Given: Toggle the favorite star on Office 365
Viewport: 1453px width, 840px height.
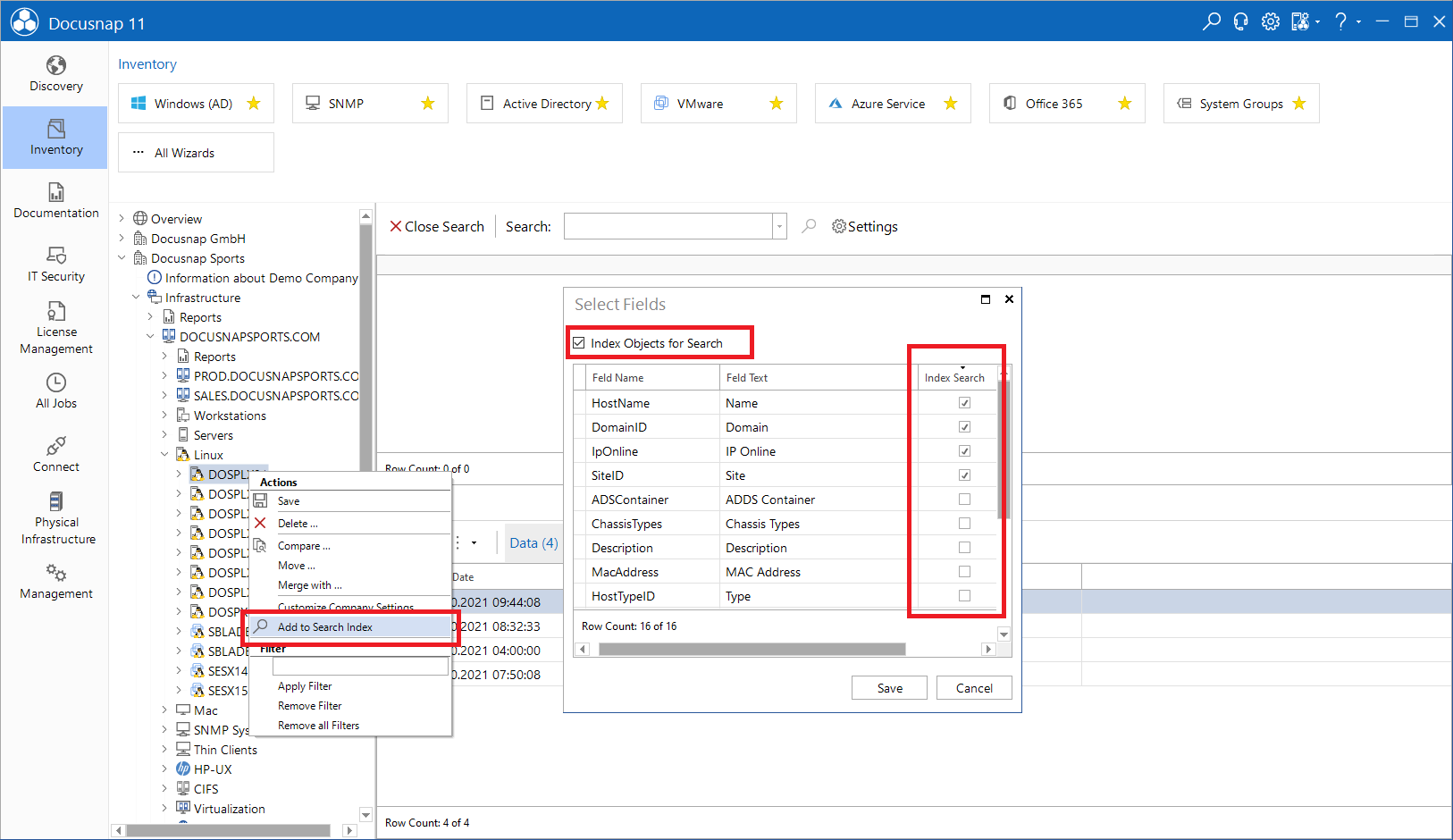Looking at the screenshot, I should click(1125, 104).
